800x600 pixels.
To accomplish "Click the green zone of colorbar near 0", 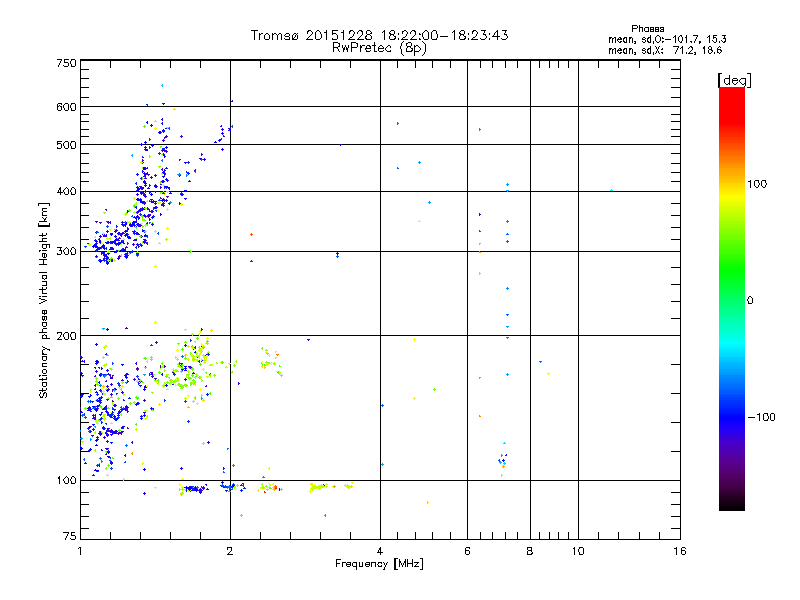I will tap(732, 286).
